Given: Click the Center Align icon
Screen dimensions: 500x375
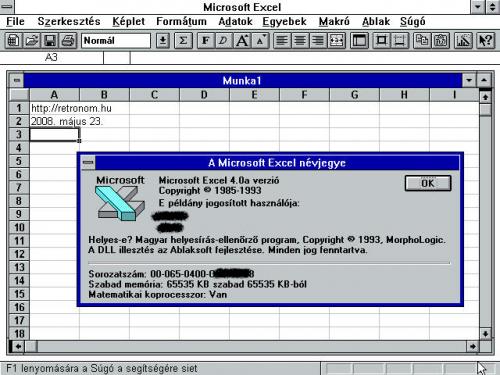Looking at the screenshot, I should (x=300, y=41).
